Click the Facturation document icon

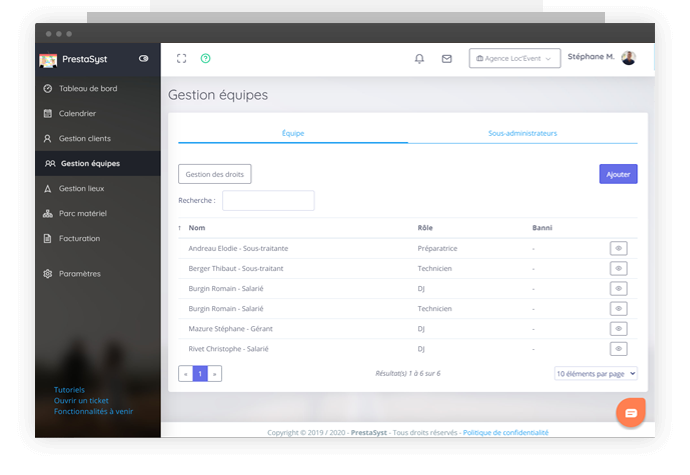click(48, 239)
